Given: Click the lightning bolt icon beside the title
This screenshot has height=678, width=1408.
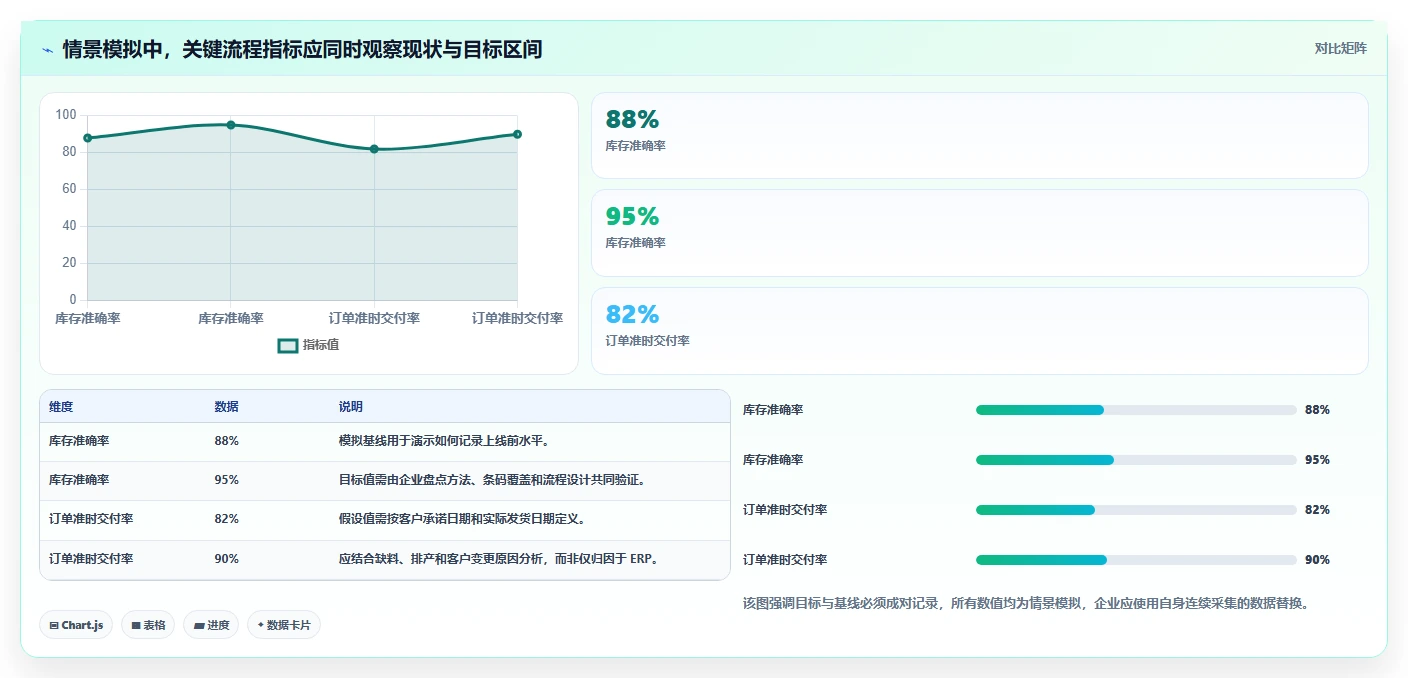Looking at the screenshot, I should (47, 49).
